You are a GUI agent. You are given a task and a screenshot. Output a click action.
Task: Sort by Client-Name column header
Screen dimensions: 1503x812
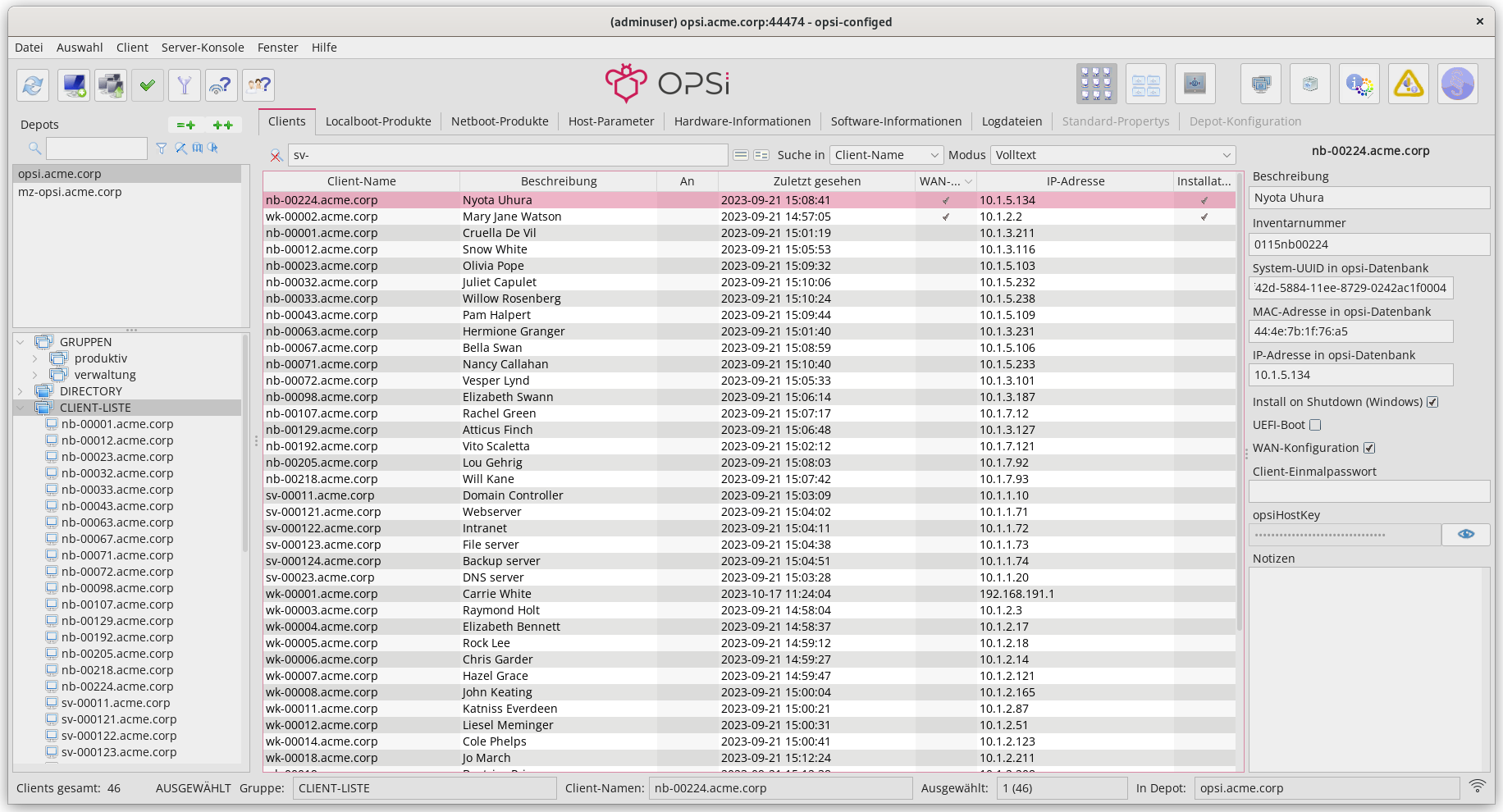click(362, 181)
